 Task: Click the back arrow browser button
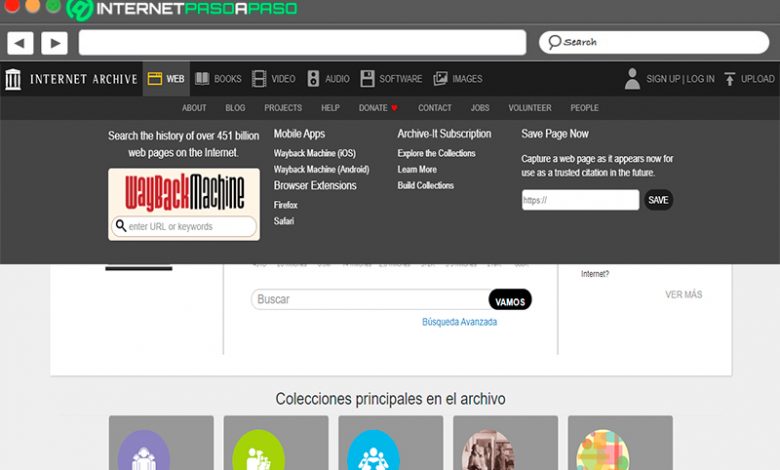[20, 43]
